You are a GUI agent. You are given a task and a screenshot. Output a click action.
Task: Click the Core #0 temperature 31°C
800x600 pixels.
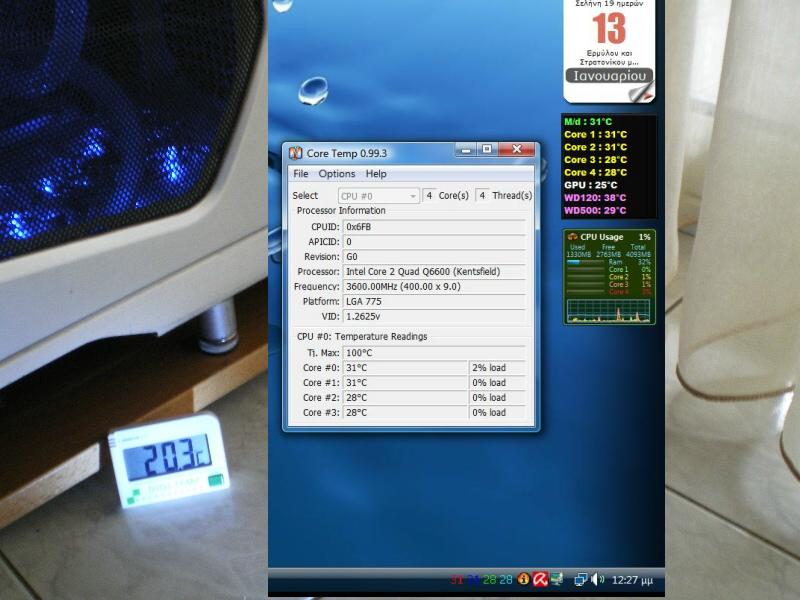tap(405, 368)
